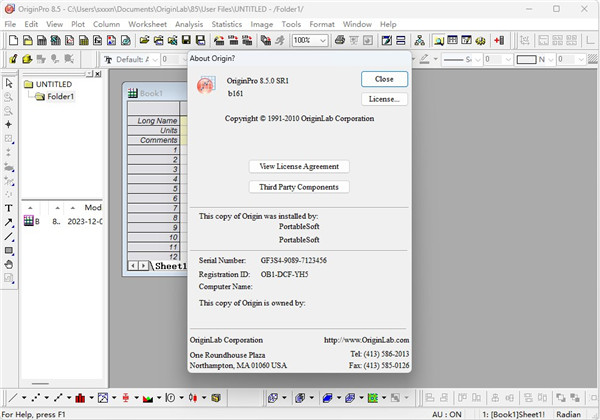Viewport: 600px width, 420px height.
Task: Select the Pan hand tool
Action: point(9,264)
